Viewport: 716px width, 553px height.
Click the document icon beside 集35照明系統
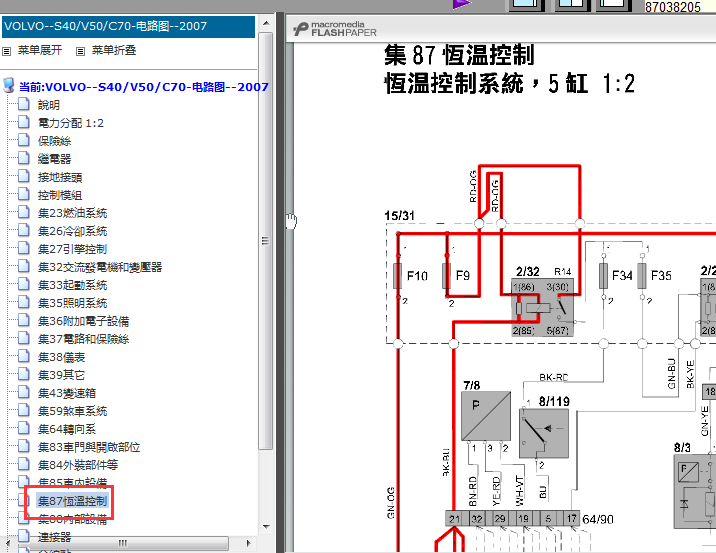tap(24, 302)
